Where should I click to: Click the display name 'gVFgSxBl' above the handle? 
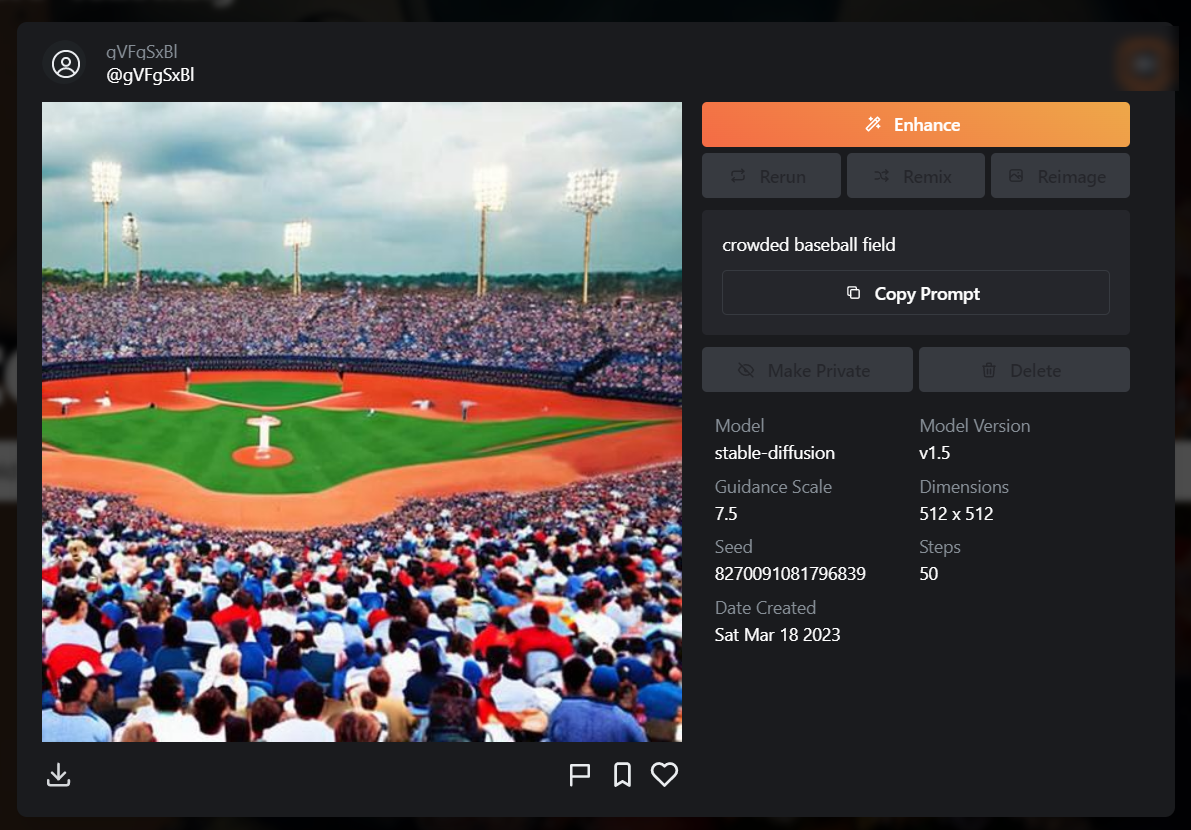tap(141, 52)
